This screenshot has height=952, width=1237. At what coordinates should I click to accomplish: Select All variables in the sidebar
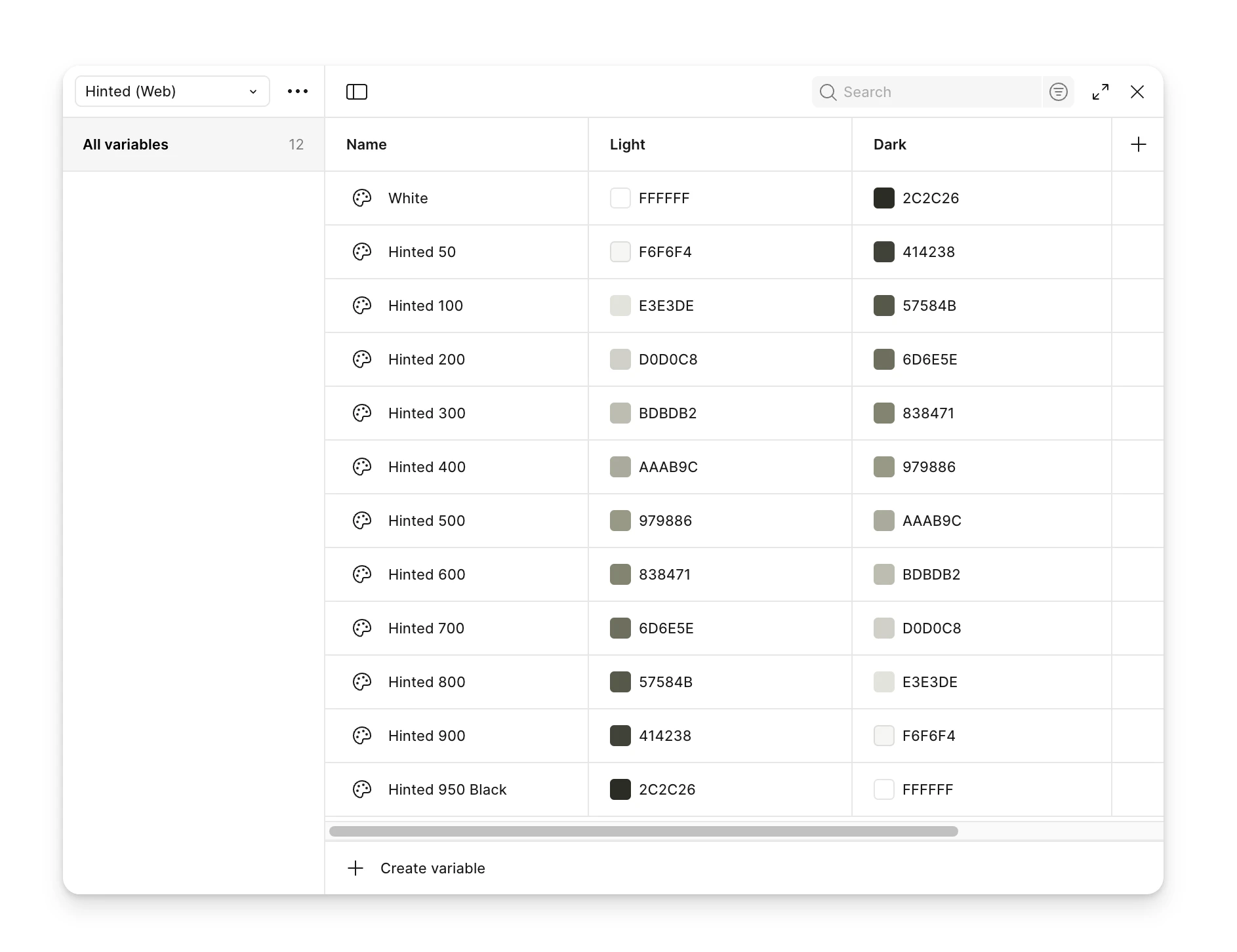pyautogui.click(x=193, y=144)
